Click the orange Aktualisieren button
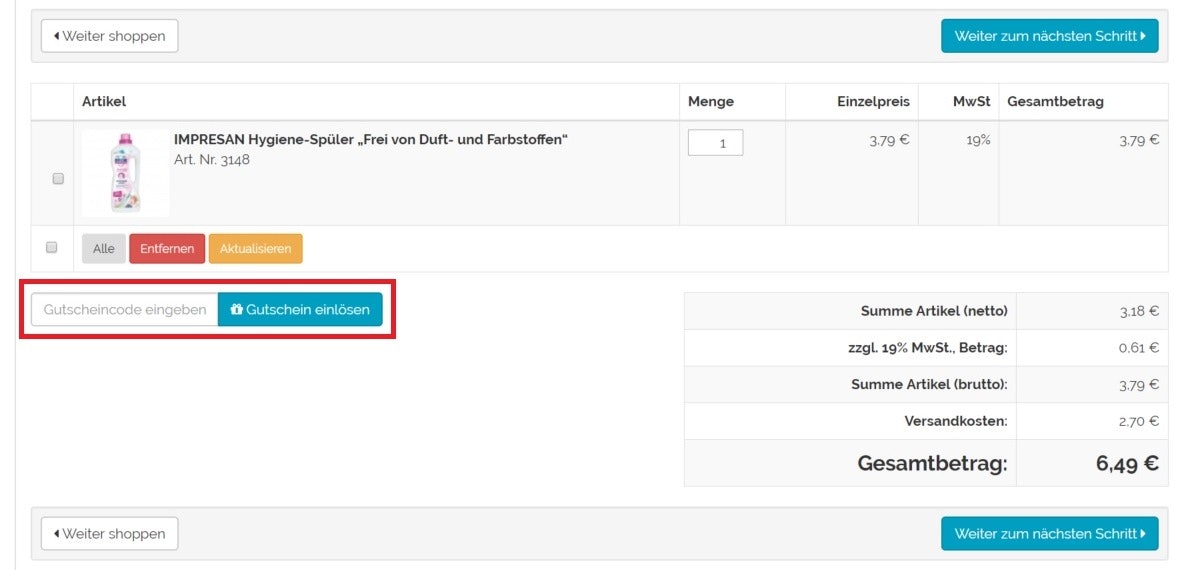1180x570 pixels. (255, 249)
